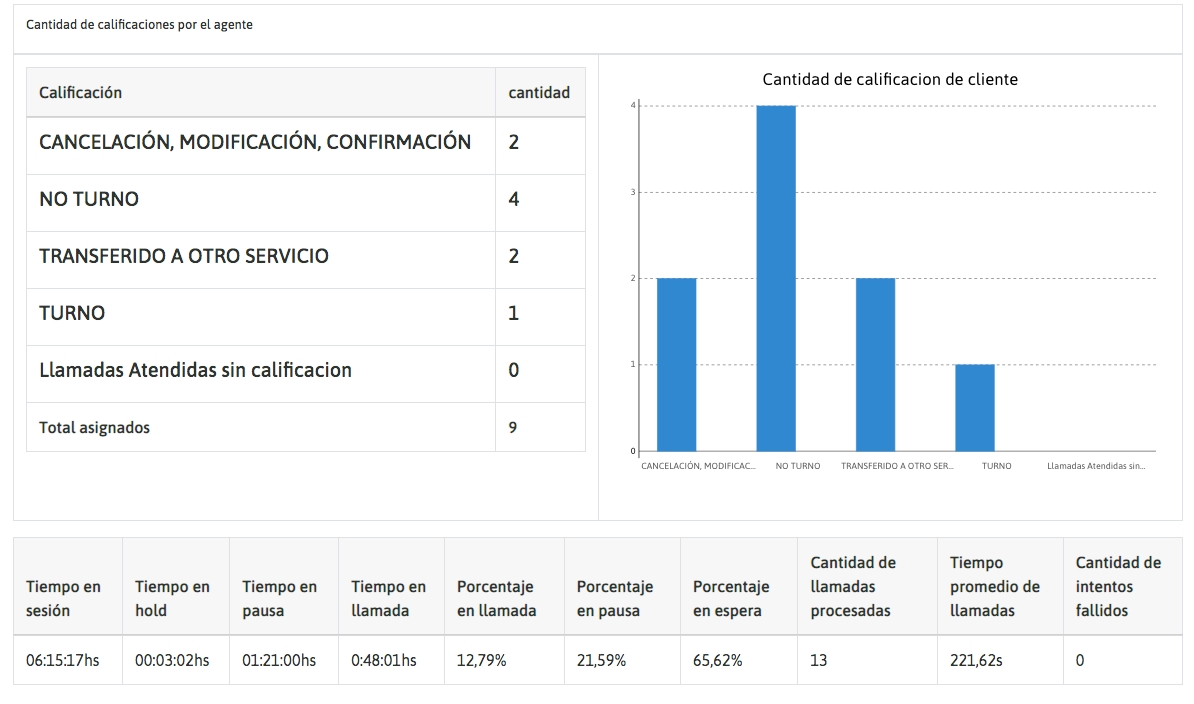Screen dimensions: 1194x704
Task: Select the 06:15:17hs session time value
Action: [x=62, y=660]
